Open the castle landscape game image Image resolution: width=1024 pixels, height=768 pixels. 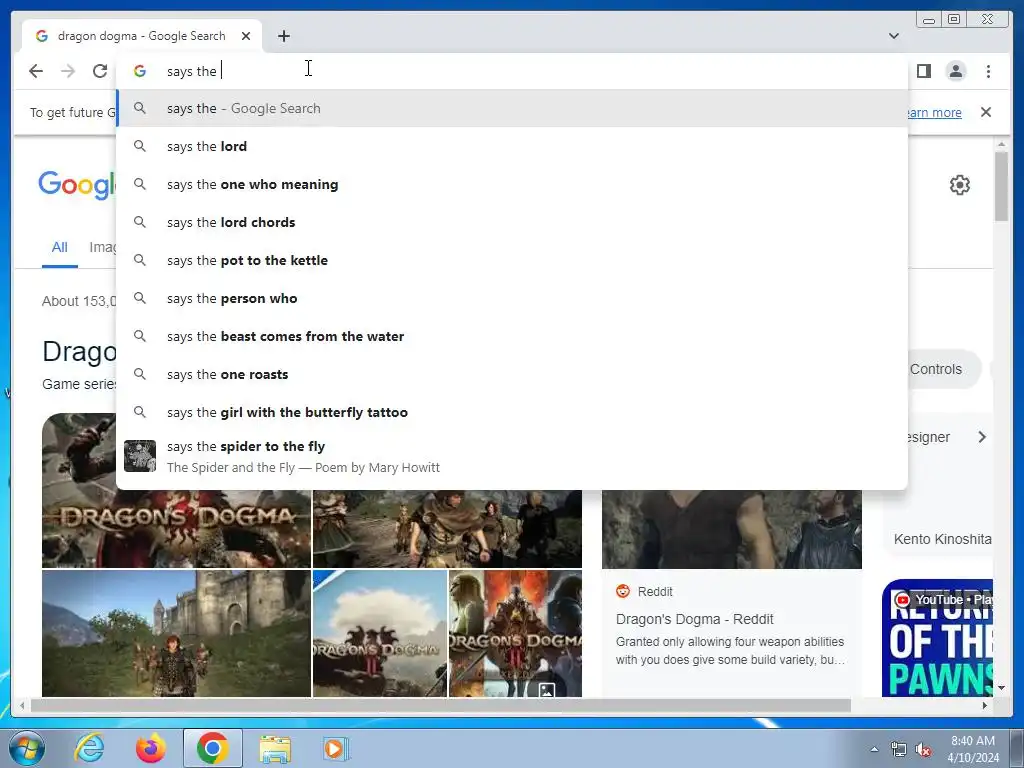(176, 633)
